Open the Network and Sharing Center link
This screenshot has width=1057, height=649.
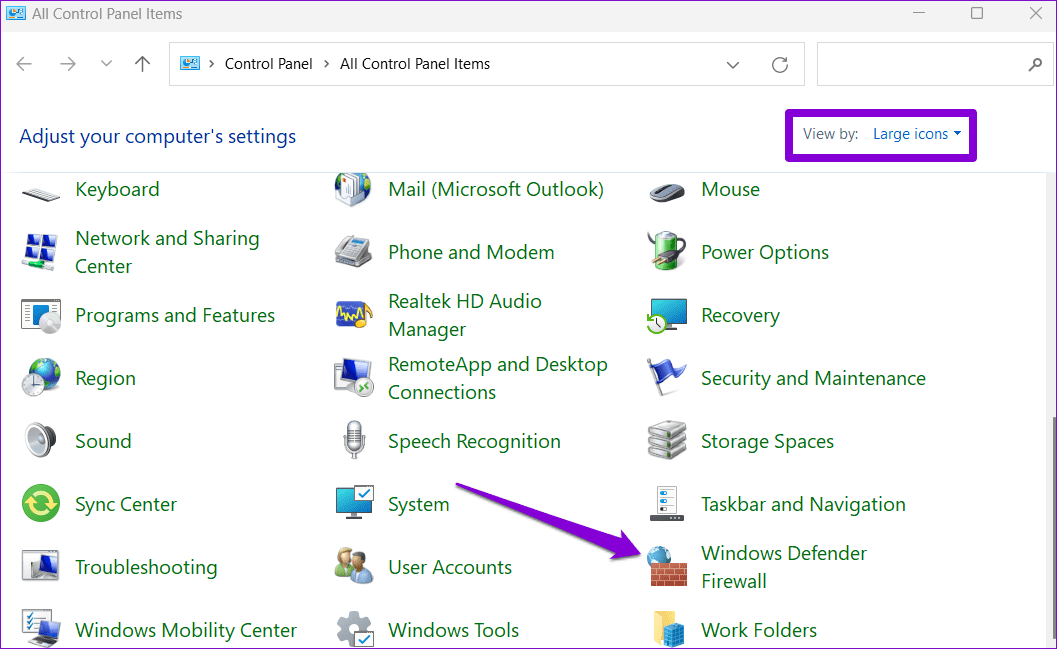166,252
